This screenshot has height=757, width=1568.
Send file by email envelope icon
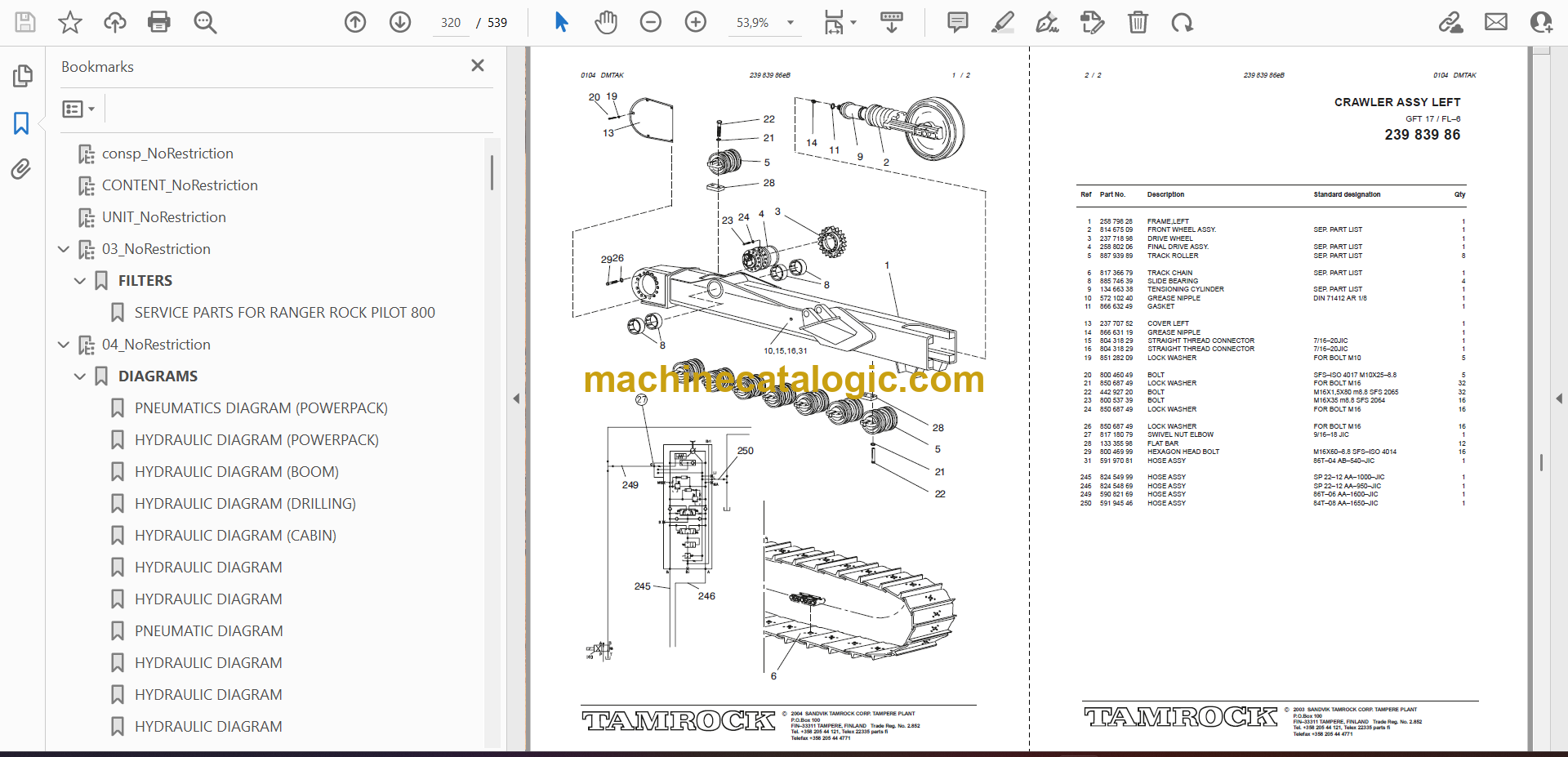(x=1496, y=22)
